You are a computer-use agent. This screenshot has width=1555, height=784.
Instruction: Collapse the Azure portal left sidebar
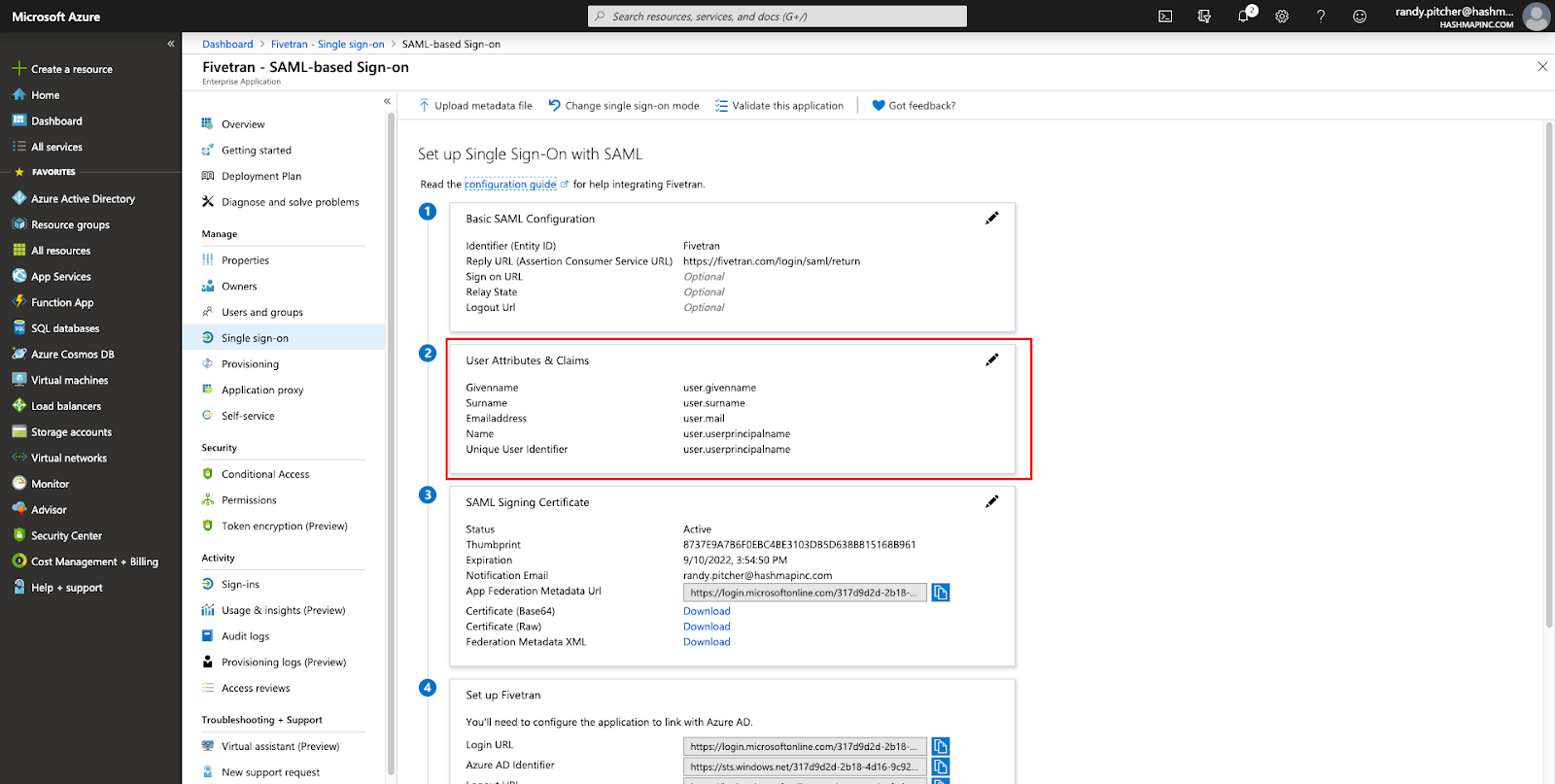pyautogui.click(x=171, y=44)
